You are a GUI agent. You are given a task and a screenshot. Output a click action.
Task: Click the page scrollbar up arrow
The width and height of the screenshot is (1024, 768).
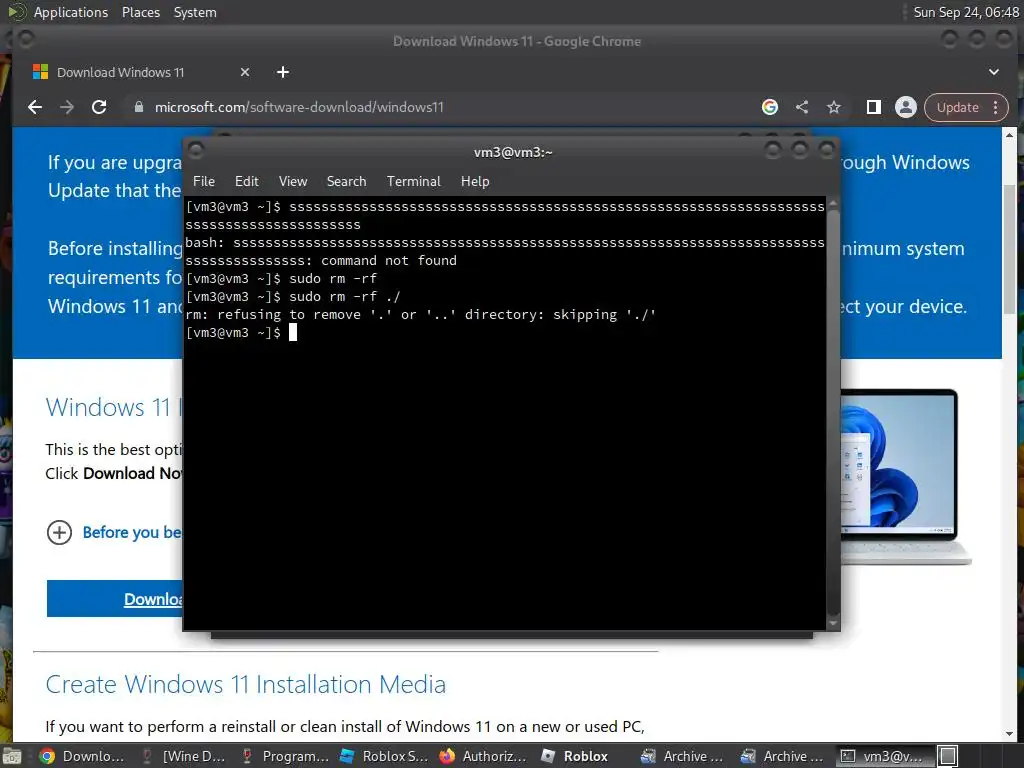(1010, 135)
